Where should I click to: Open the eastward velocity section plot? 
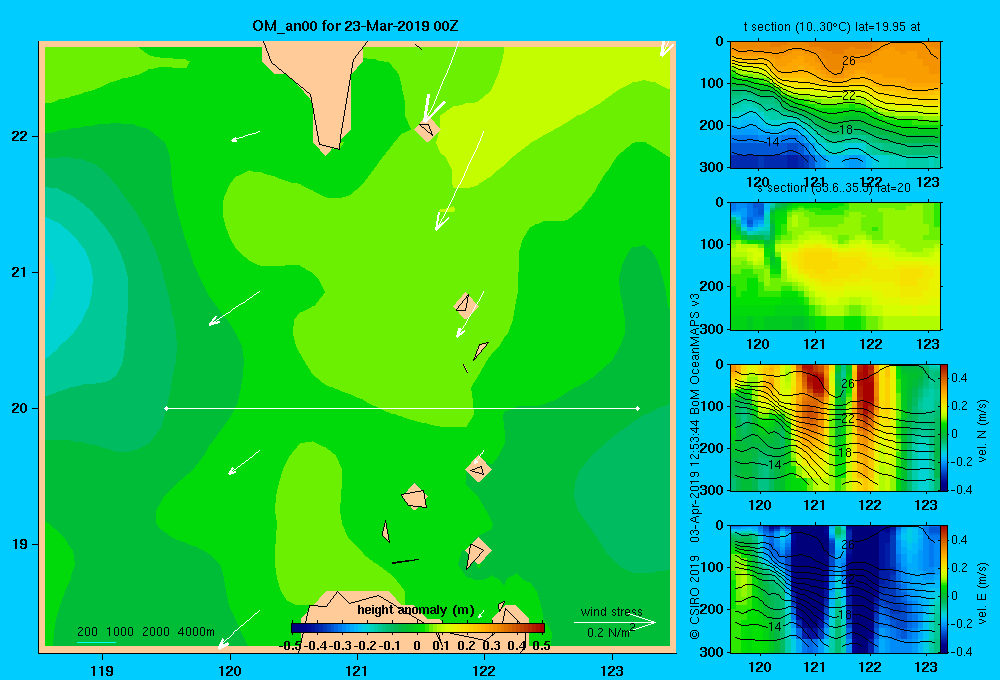835,589
